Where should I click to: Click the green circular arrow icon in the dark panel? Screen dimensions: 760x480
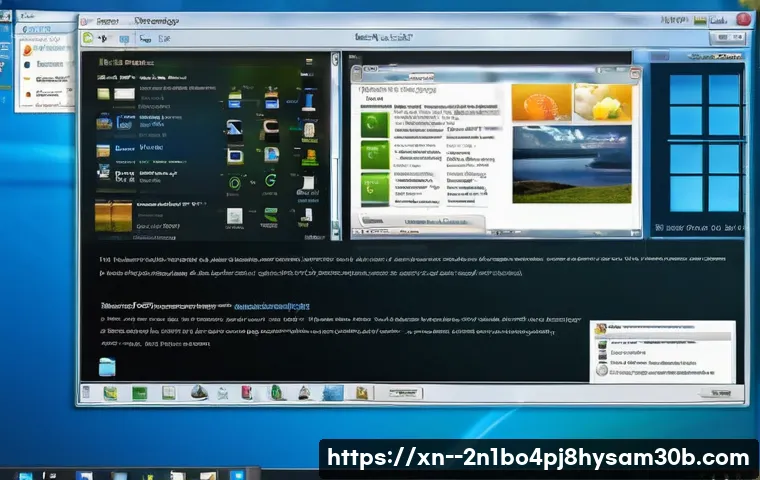(x=235, y=182)
